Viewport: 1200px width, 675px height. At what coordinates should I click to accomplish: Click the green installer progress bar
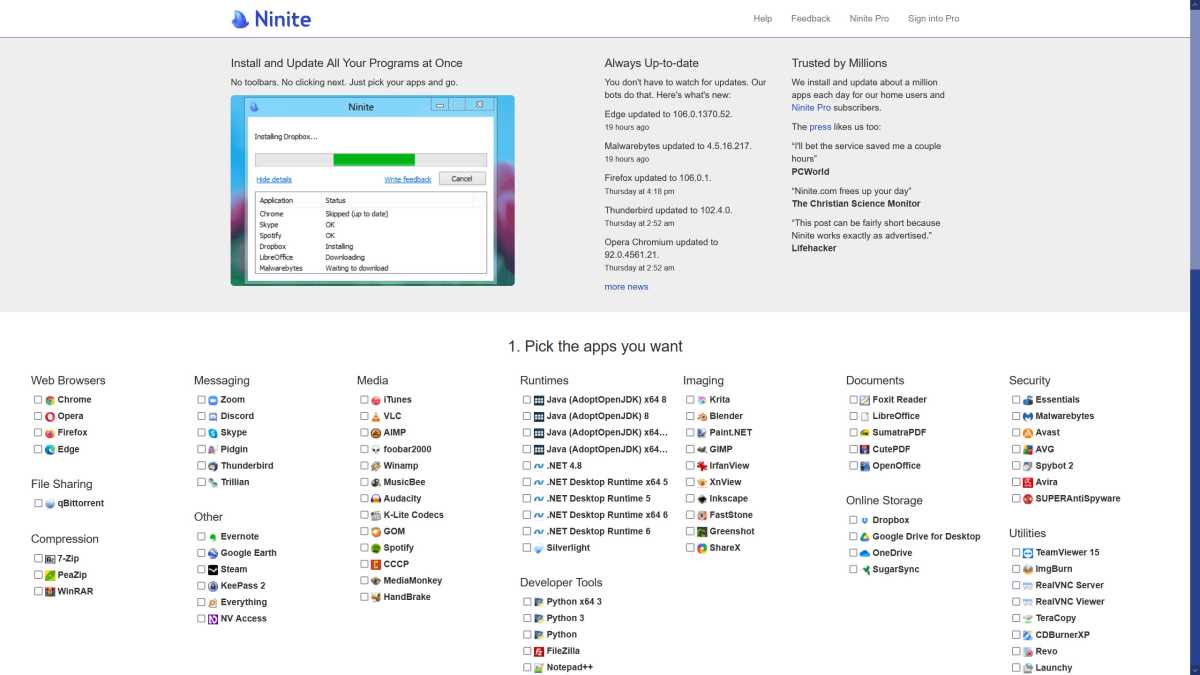click(x=374, y=160)
